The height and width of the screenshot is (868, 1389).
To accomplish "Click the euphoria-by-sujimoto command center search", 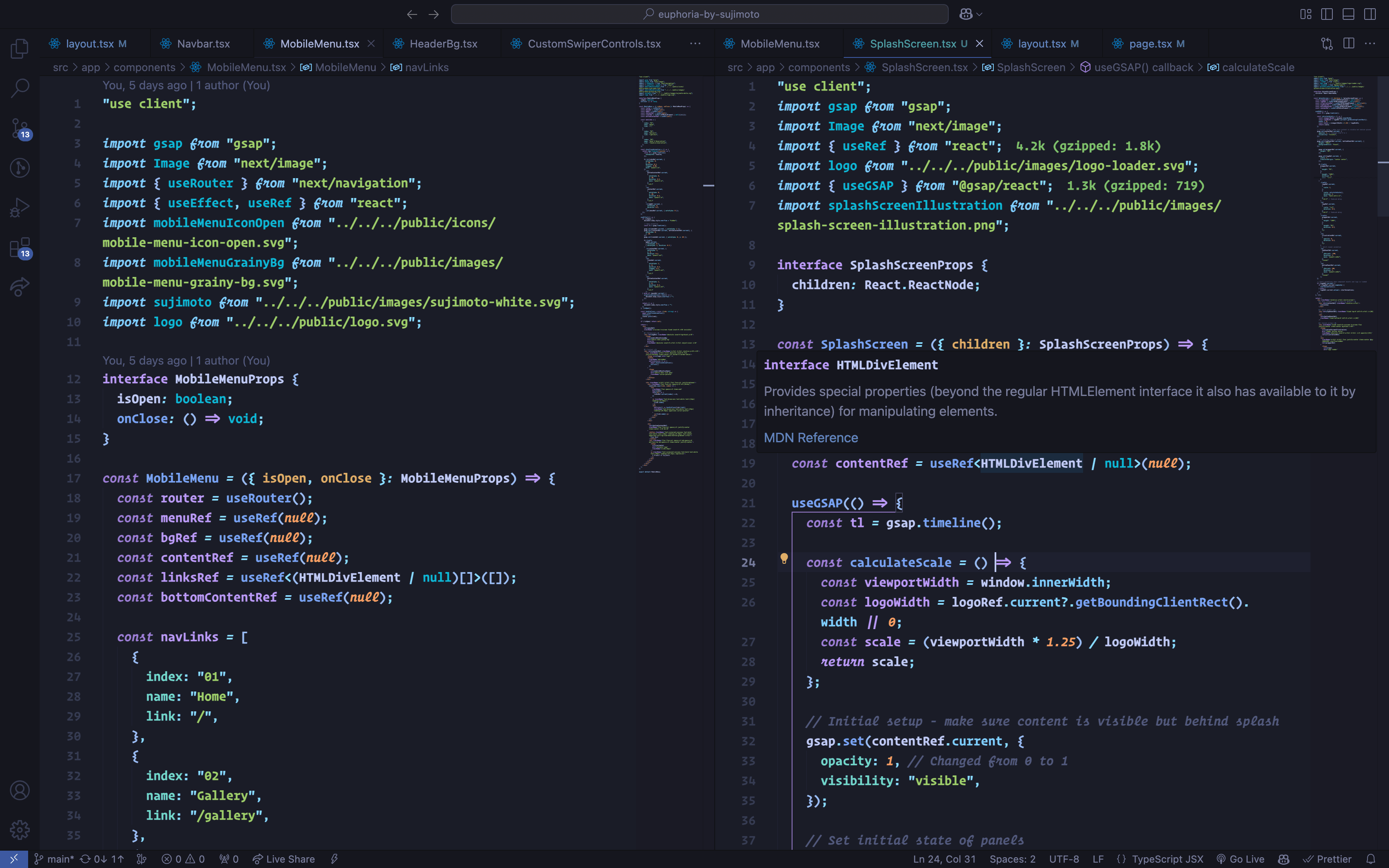I will [699, 14].
